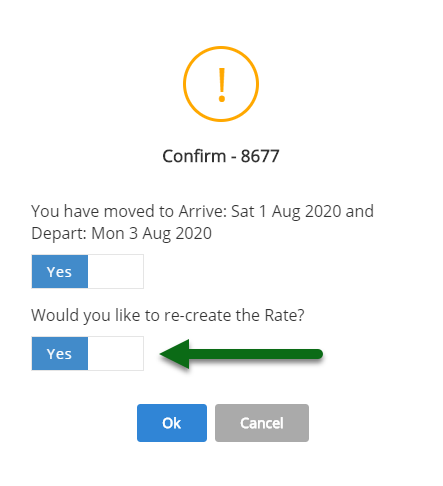Click the 'You have moved to' message text
Screen dimensions: 443x486
tap(103, 211)
